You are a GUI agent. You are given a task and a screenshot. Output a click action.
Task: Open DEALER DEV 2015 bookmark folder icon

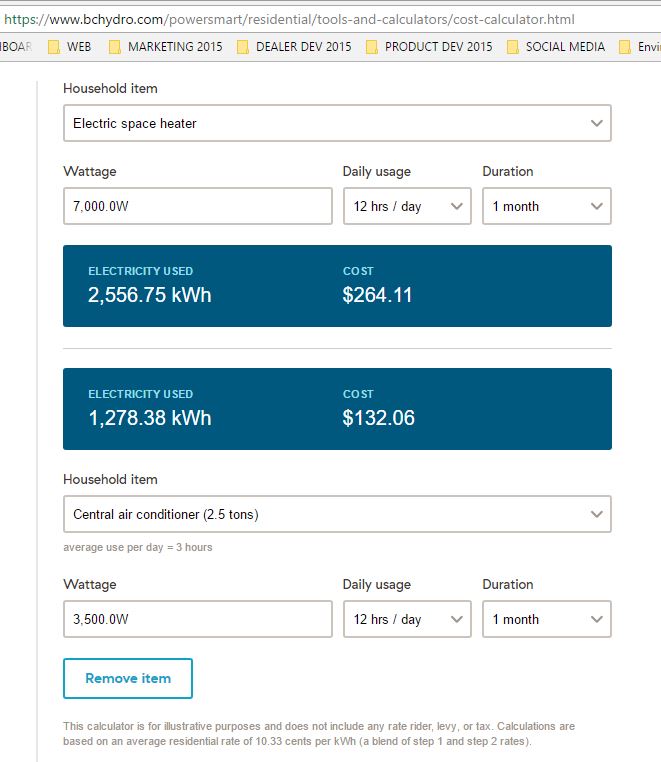click(x=243, y=47)
